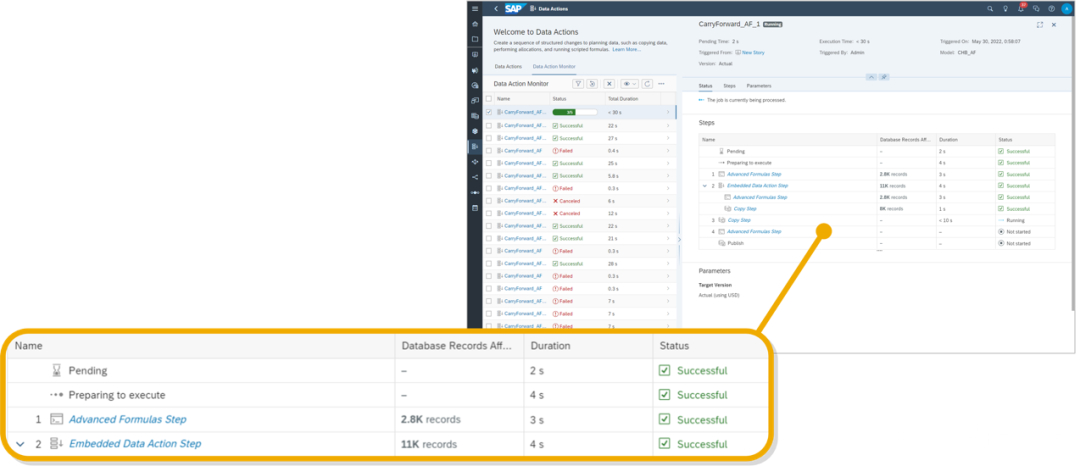Collapse the detail header with up chevron

tap(871, 77)
